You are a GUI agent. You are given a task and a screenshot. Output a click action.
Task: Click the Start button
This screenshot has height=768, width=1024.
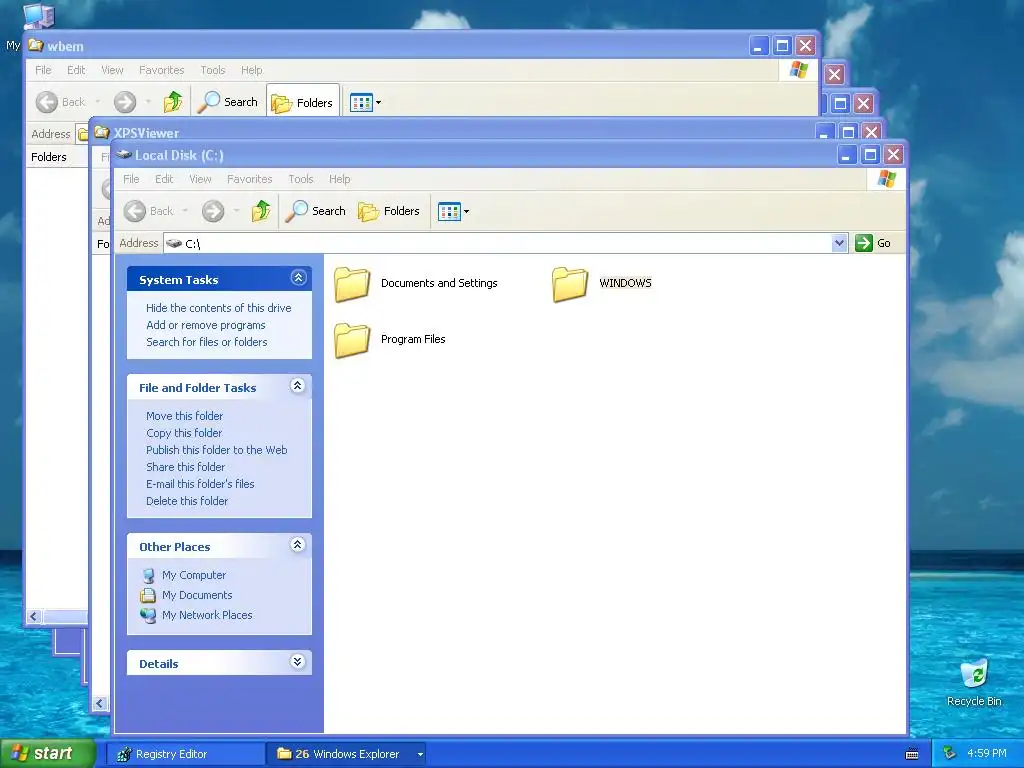coord(48,754)
